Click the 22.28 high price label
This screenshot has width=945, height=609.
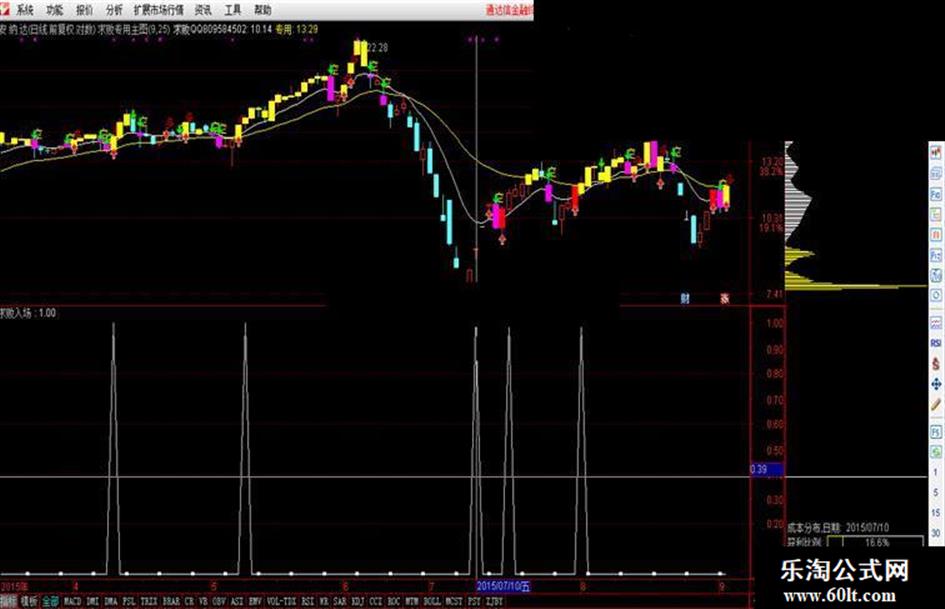[x=378, y=48]
